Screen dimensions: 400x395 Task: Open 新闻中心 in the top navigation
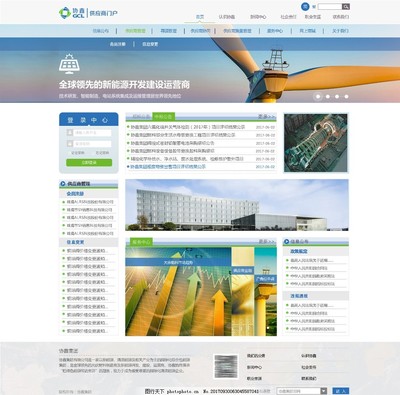(258, 17)
